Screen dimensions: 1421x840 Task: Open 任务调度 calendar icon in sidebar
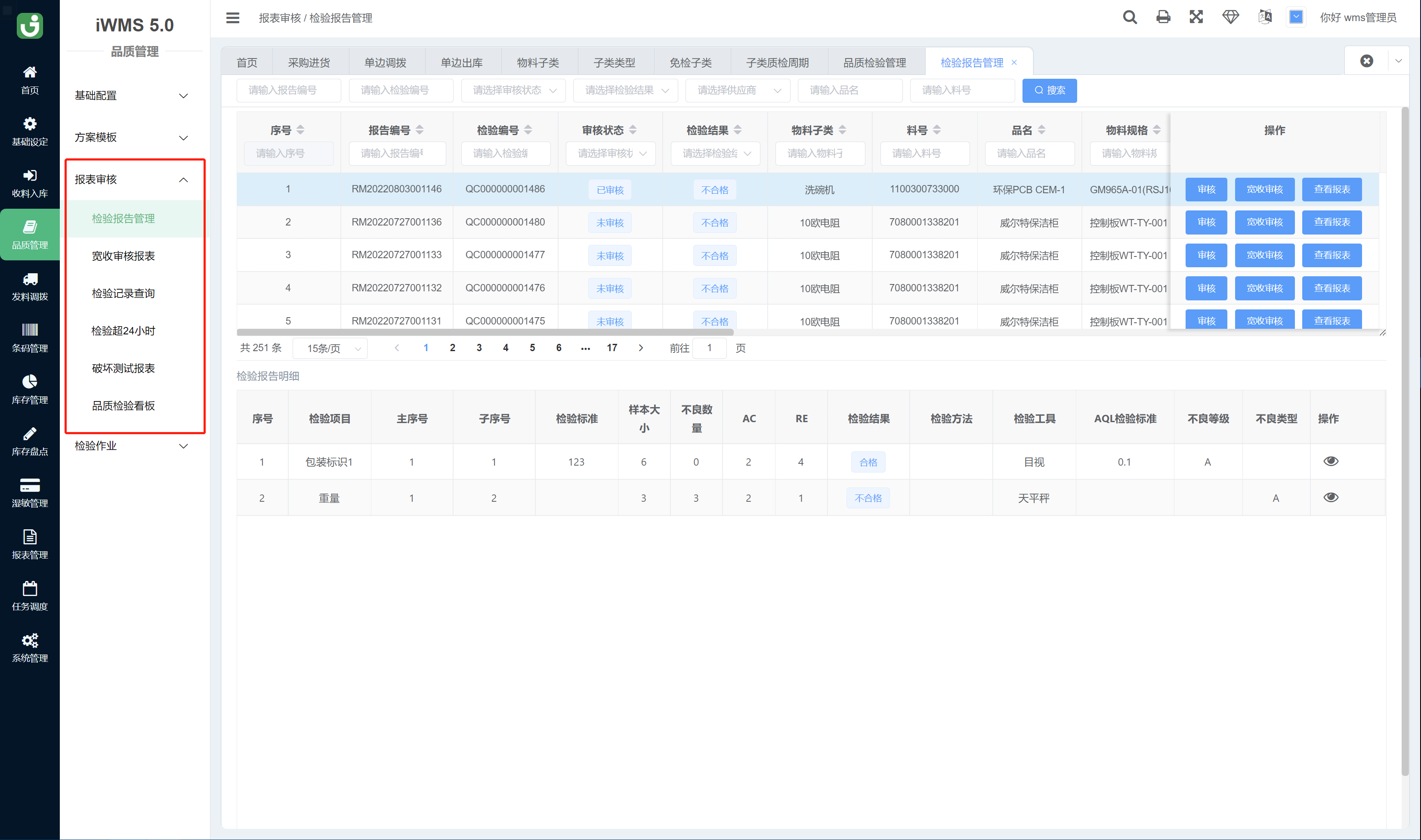(x=29, y=588)
